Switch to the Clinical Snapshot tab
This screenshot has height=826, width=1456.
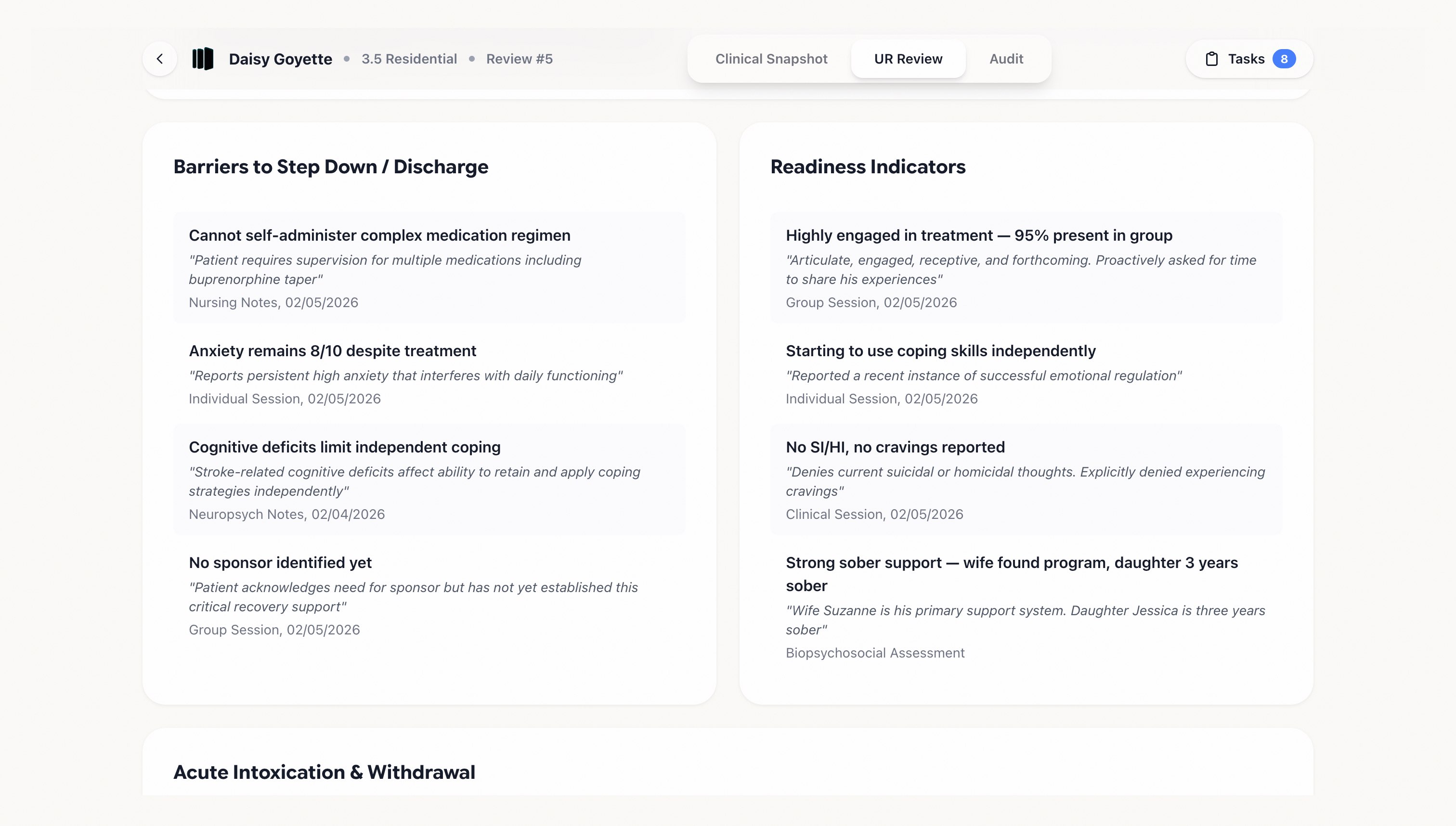[771, 59]
